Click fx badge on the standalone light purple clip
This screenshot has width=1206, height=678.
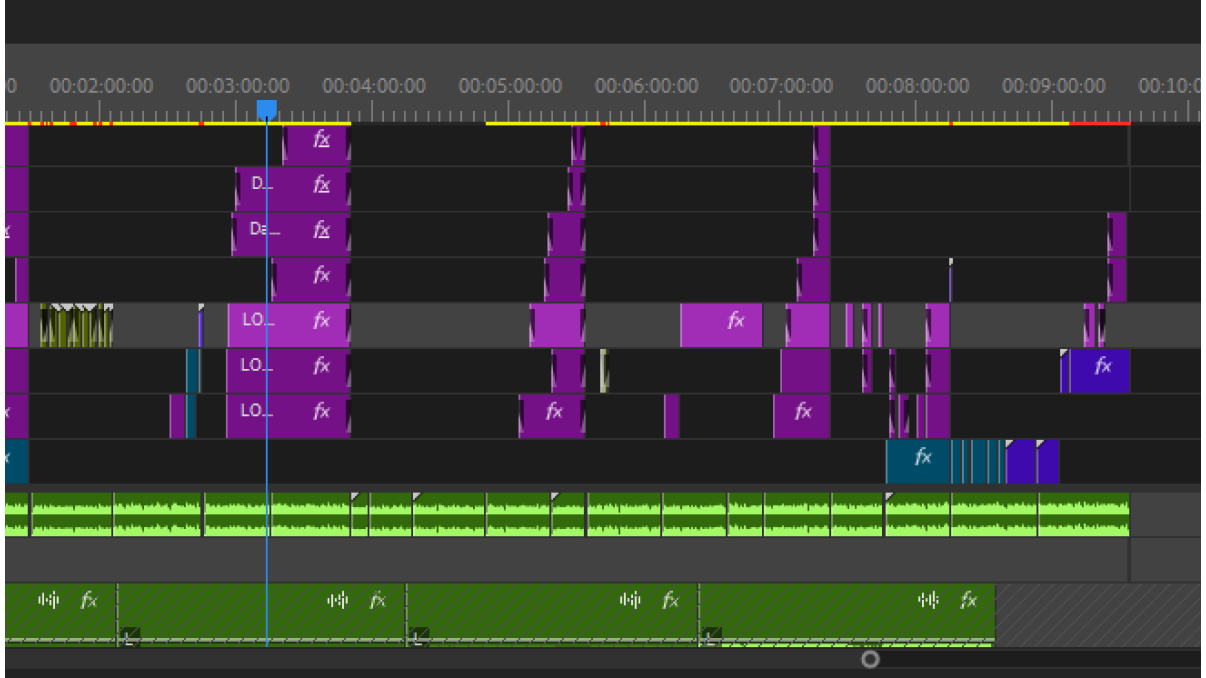point(736,321)
